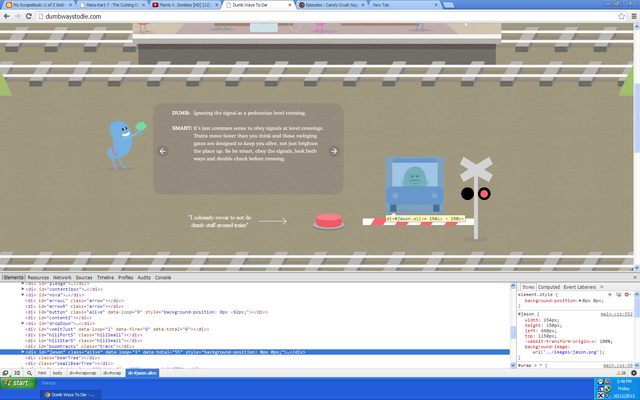Click the dock/undock DevTools icon
Image resolution: width=640 pixels, height=400 pixels.
point(5,373)
